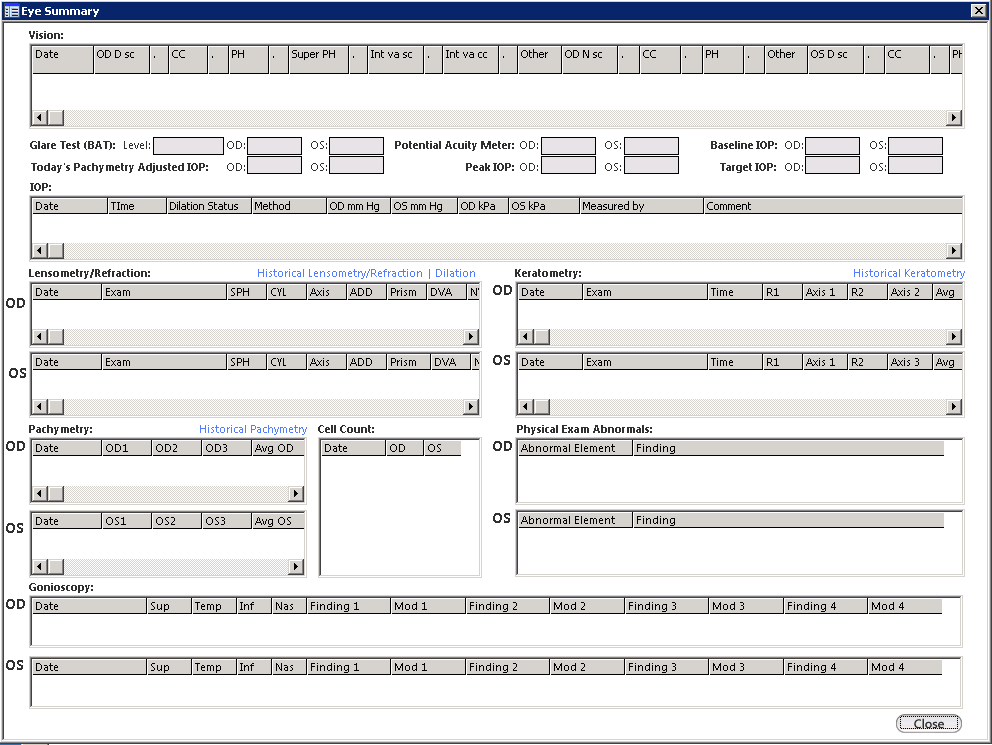The width and height of the screenshot is (992, 745).
Task: Open Historical Keratometry link
Action: tap(908, 273)
